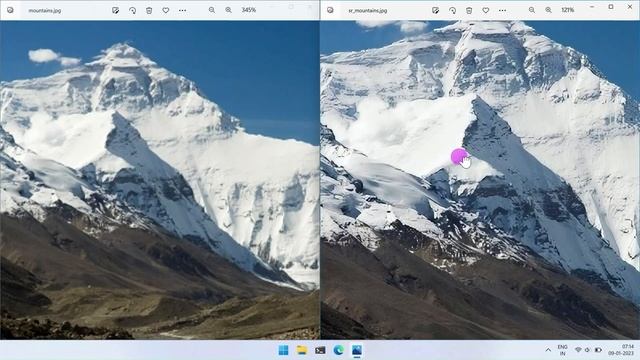Viewport: 640px width, 360px height.
Task: Click the battery icon in the system tray
Action: pos(598,350)
